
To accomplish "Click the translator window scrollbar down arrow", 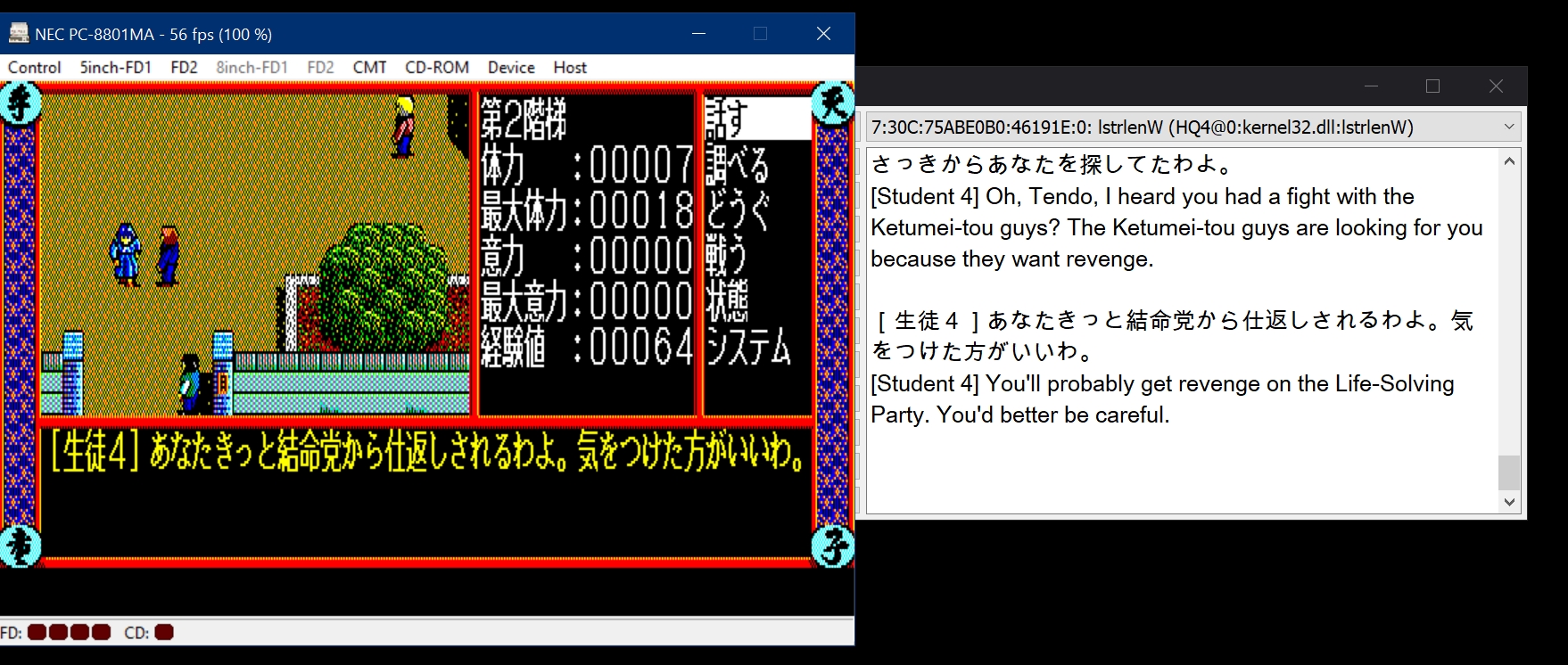I will pyautogui.click(x=1509, y=502).
